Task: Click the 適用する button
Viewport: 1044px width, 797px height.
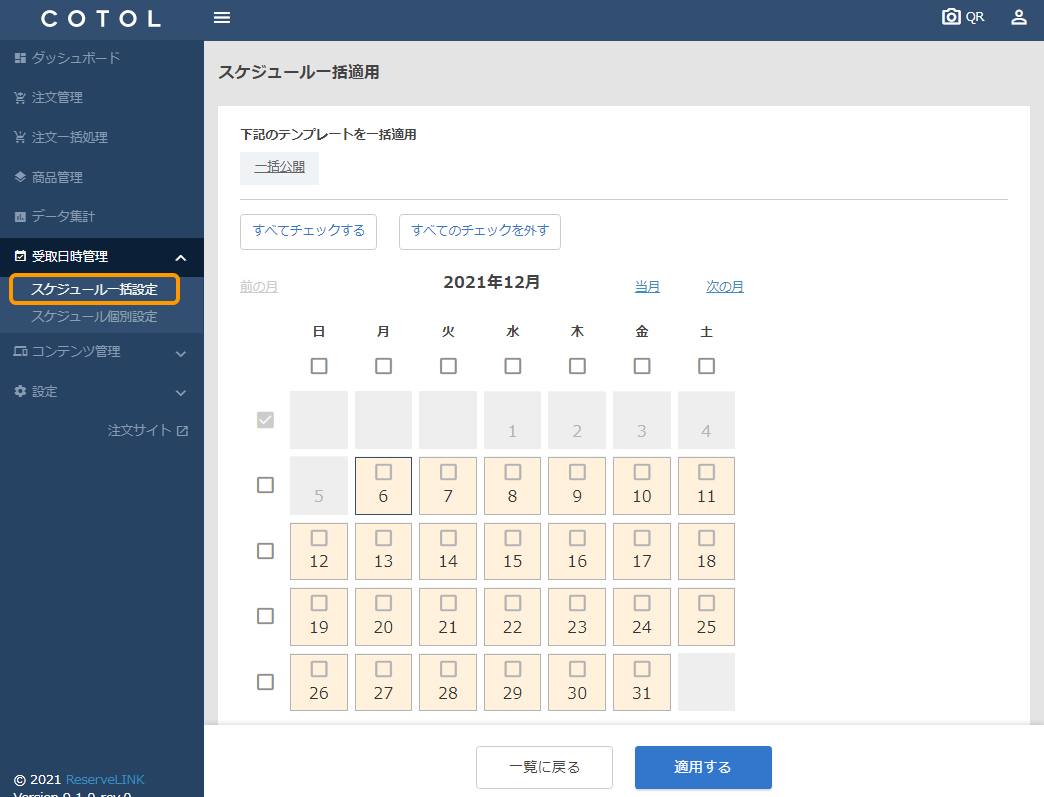Action: tap(703, 767)
